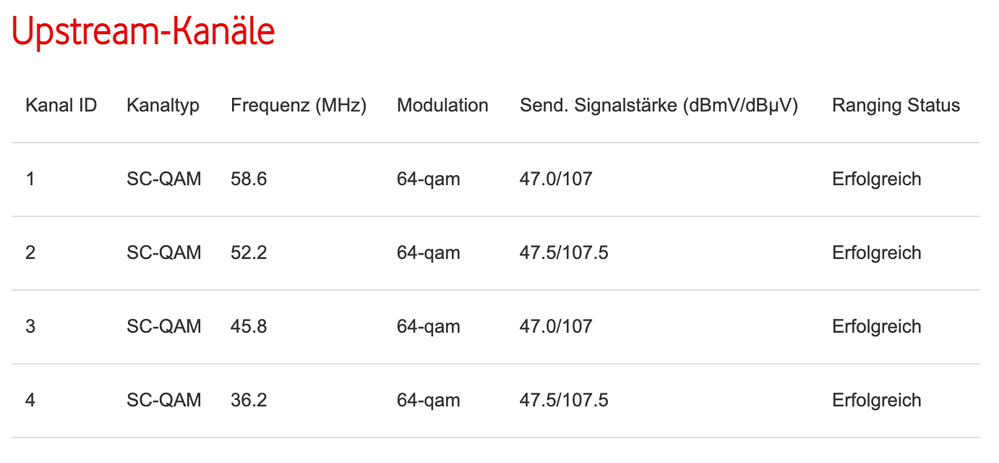Click the Kanaltyp column header
This screenshot has height=463, width=999.
click(163, 105)
